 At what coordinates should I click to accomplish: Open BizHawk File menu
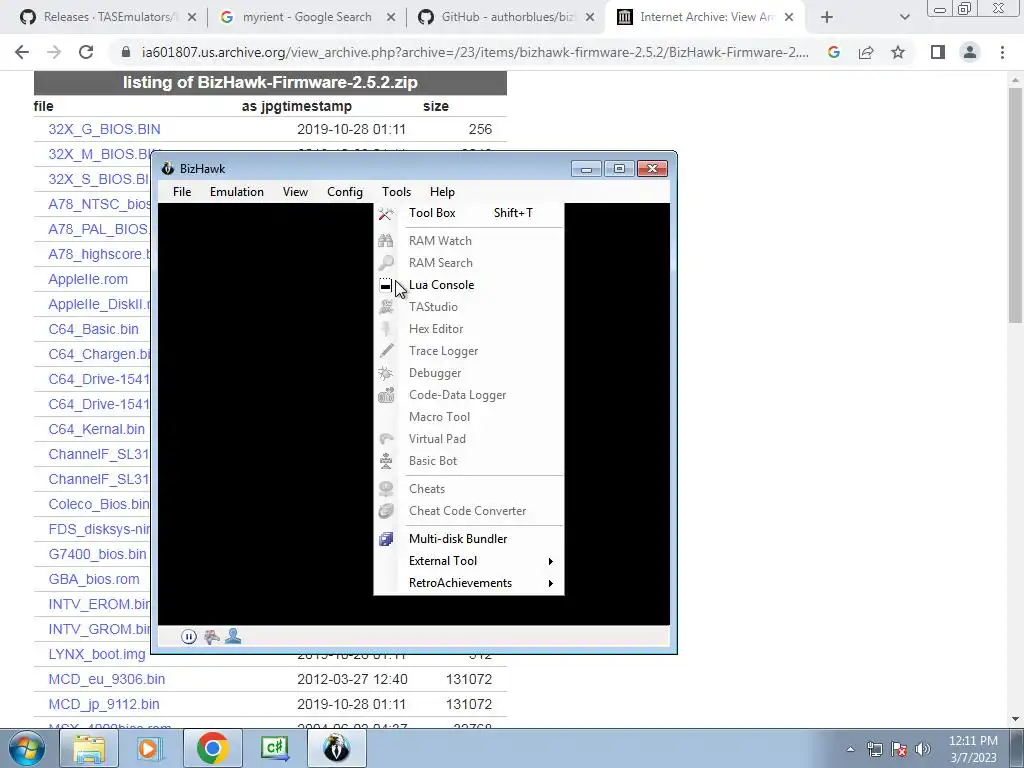[182, 192]
